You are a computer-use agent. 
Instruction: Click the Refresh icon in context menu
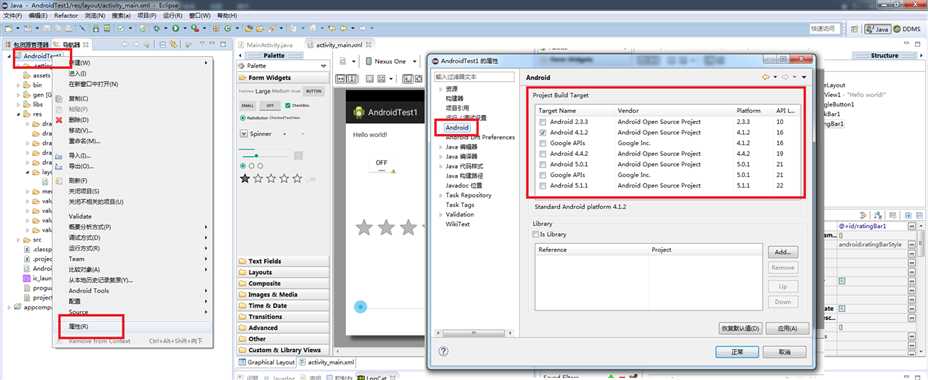(59, 180)
